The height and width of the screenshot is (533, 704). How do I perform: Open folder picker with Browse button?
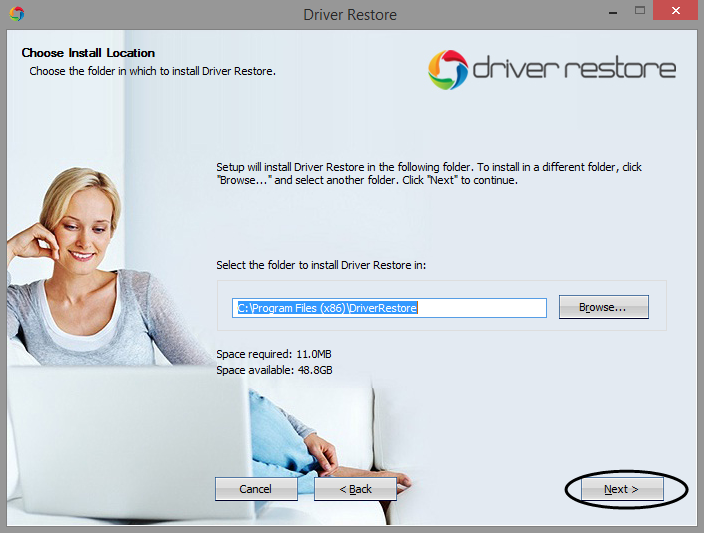tap(603, 307)
